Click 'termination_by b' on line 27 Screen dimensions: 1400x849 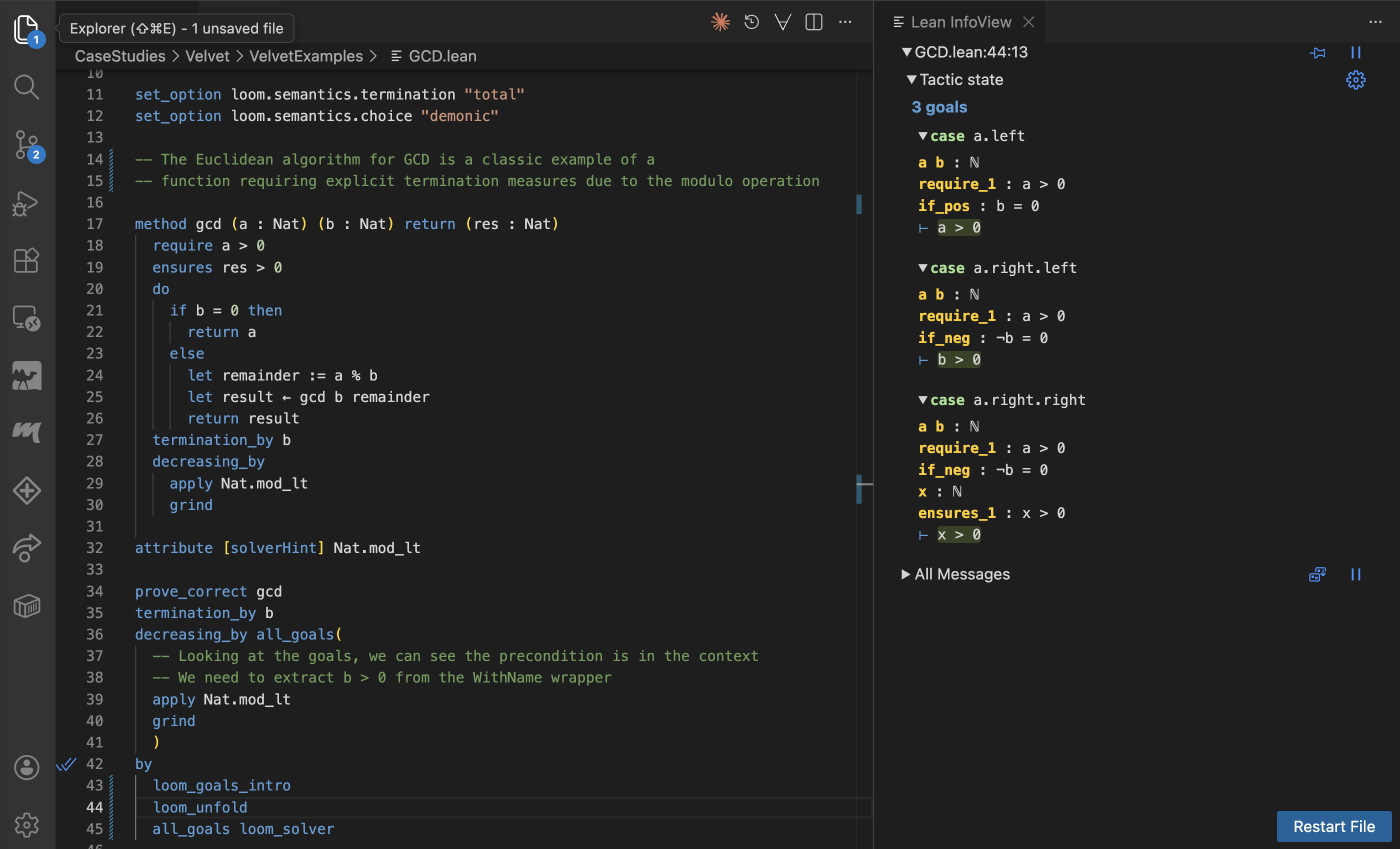(221, 440)
